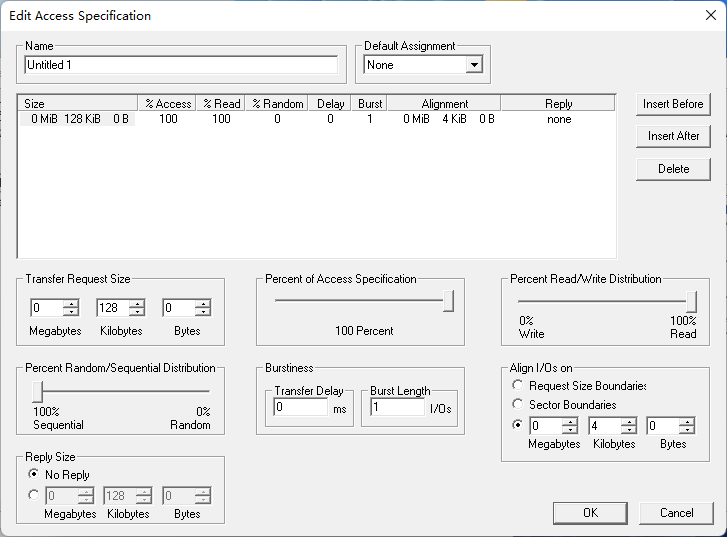Increase the Transfer Request Size Bytes spinner

point(203,304)
